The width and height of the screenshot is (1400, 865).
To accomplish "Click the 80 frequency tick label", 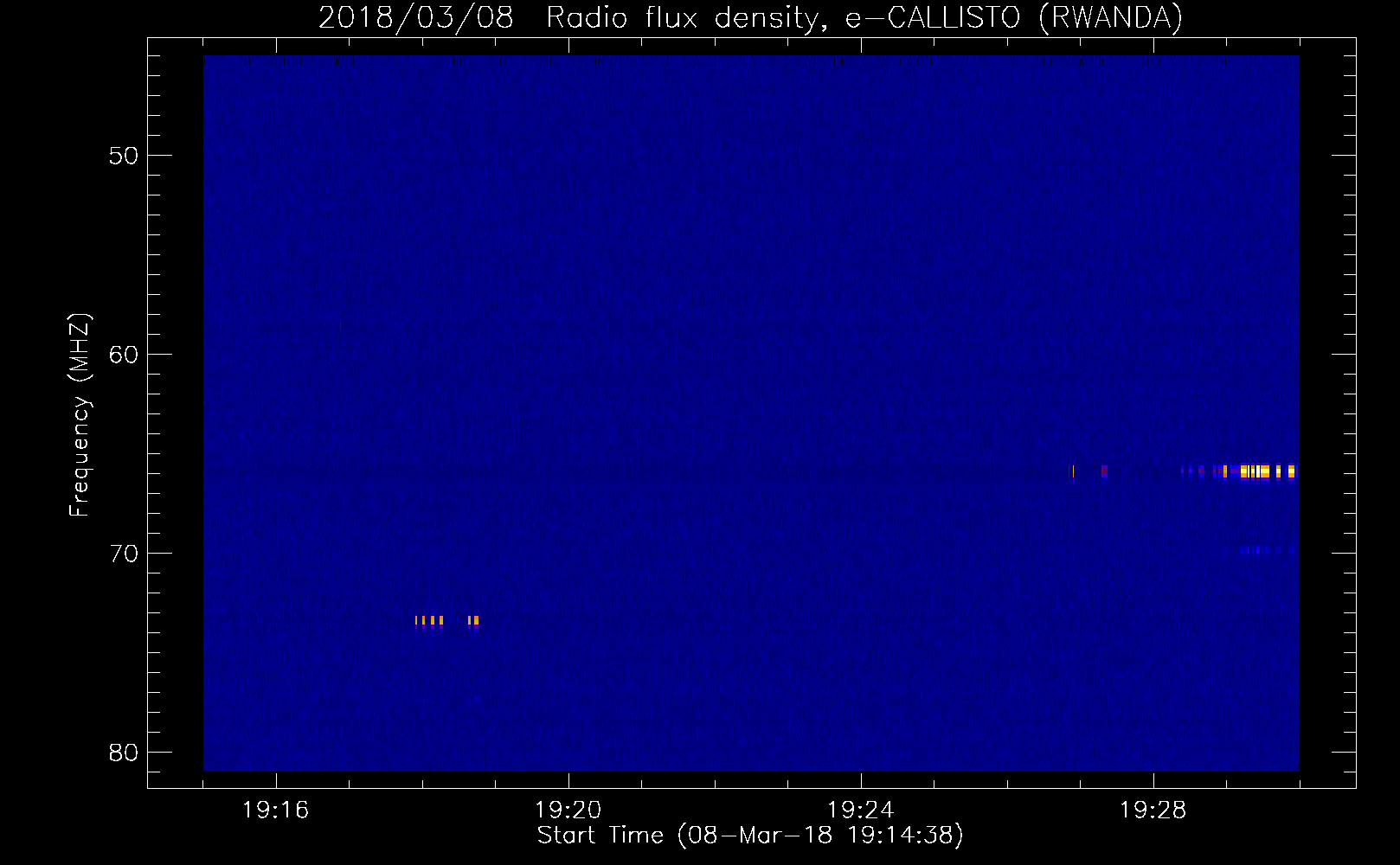I will pos(125,753).
